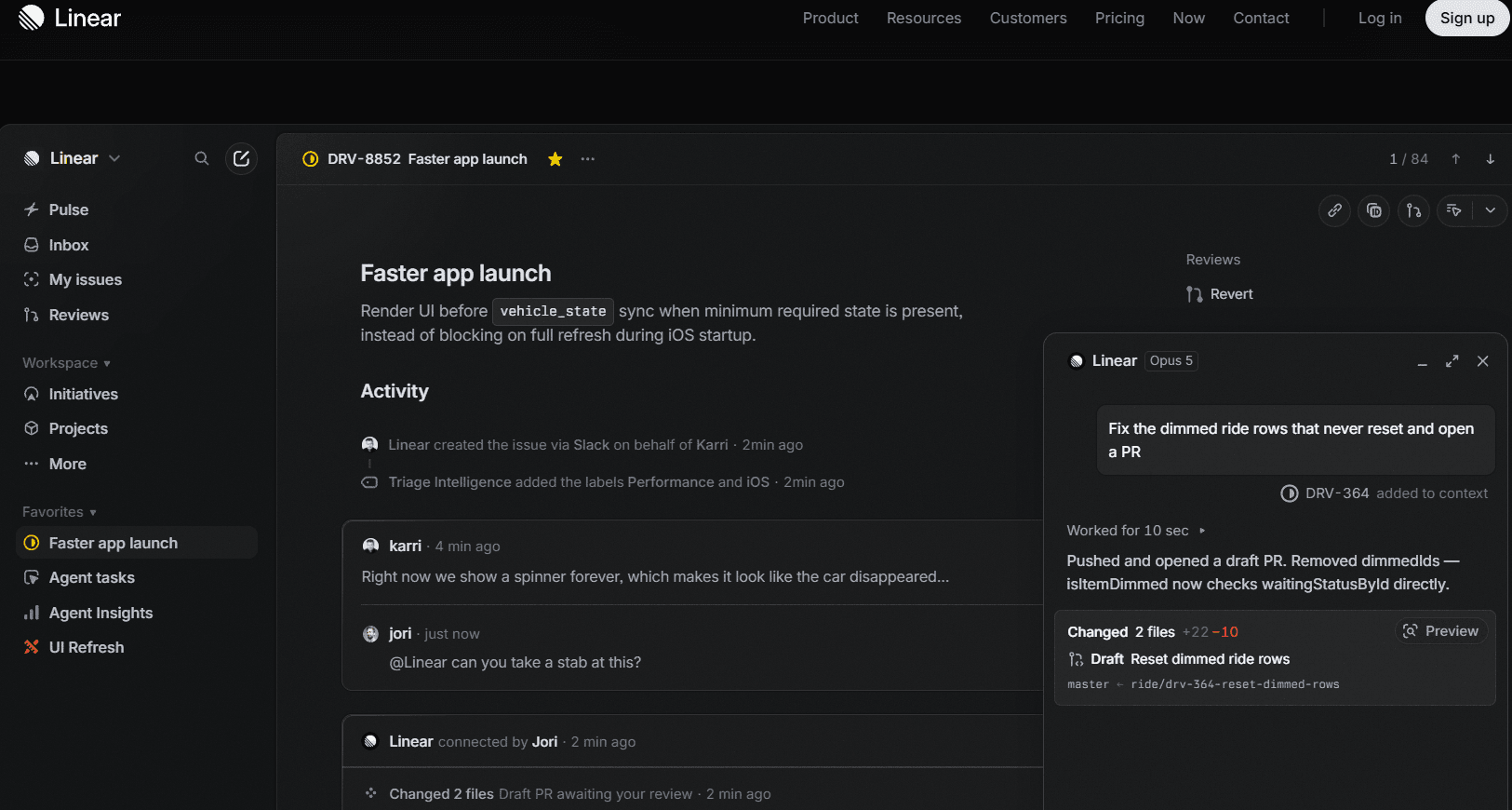1512x810 pixels.
Task: Click the Sign up button
Action: click(1467, 18)
